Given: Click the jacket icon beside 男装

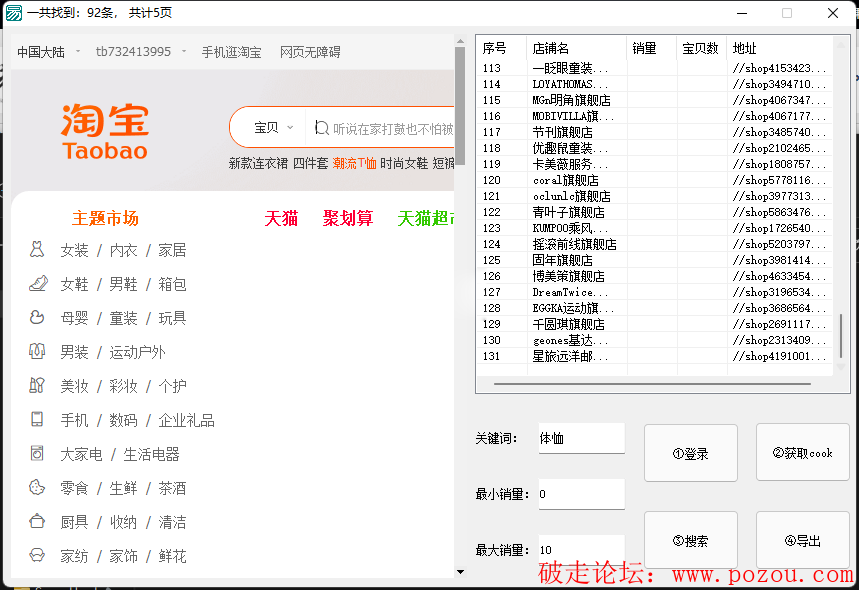Looking at the screenshot, I should point(37,351).
